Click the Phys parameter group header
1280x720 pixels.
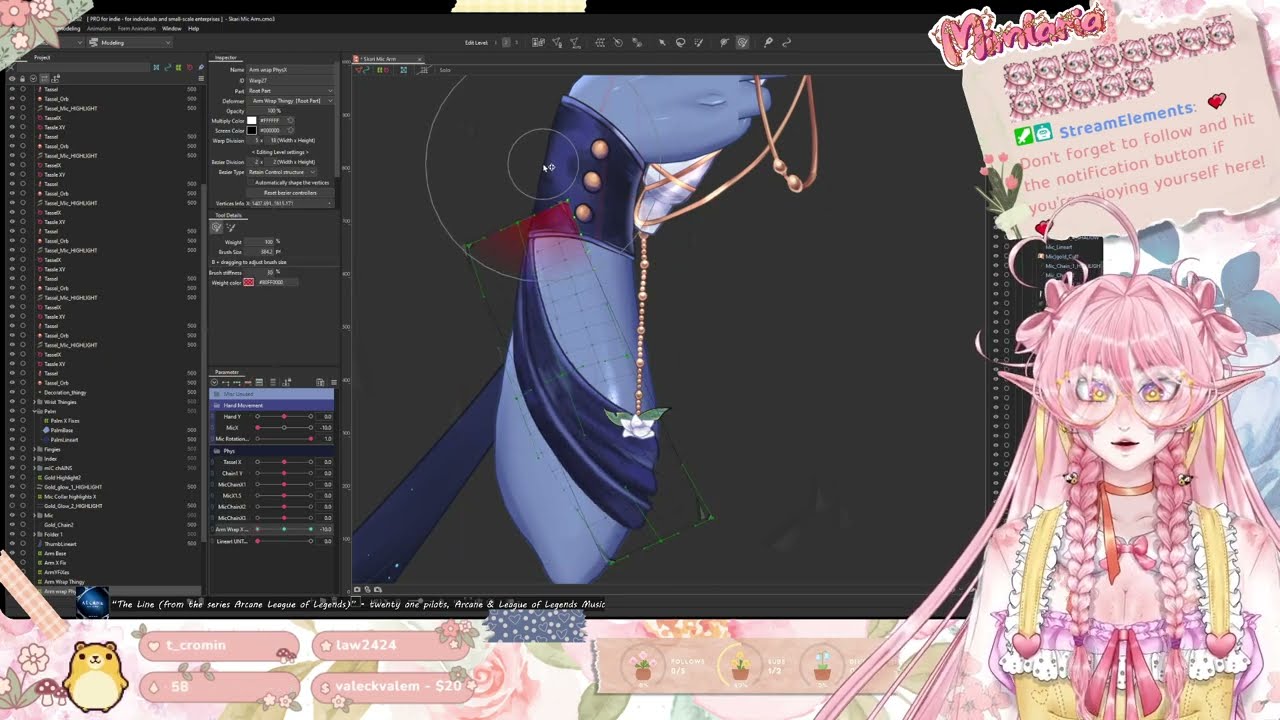272,451
